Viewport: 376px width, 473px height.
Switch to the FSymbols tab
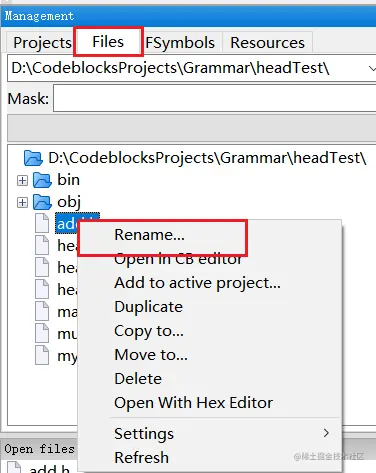point(180,43)
